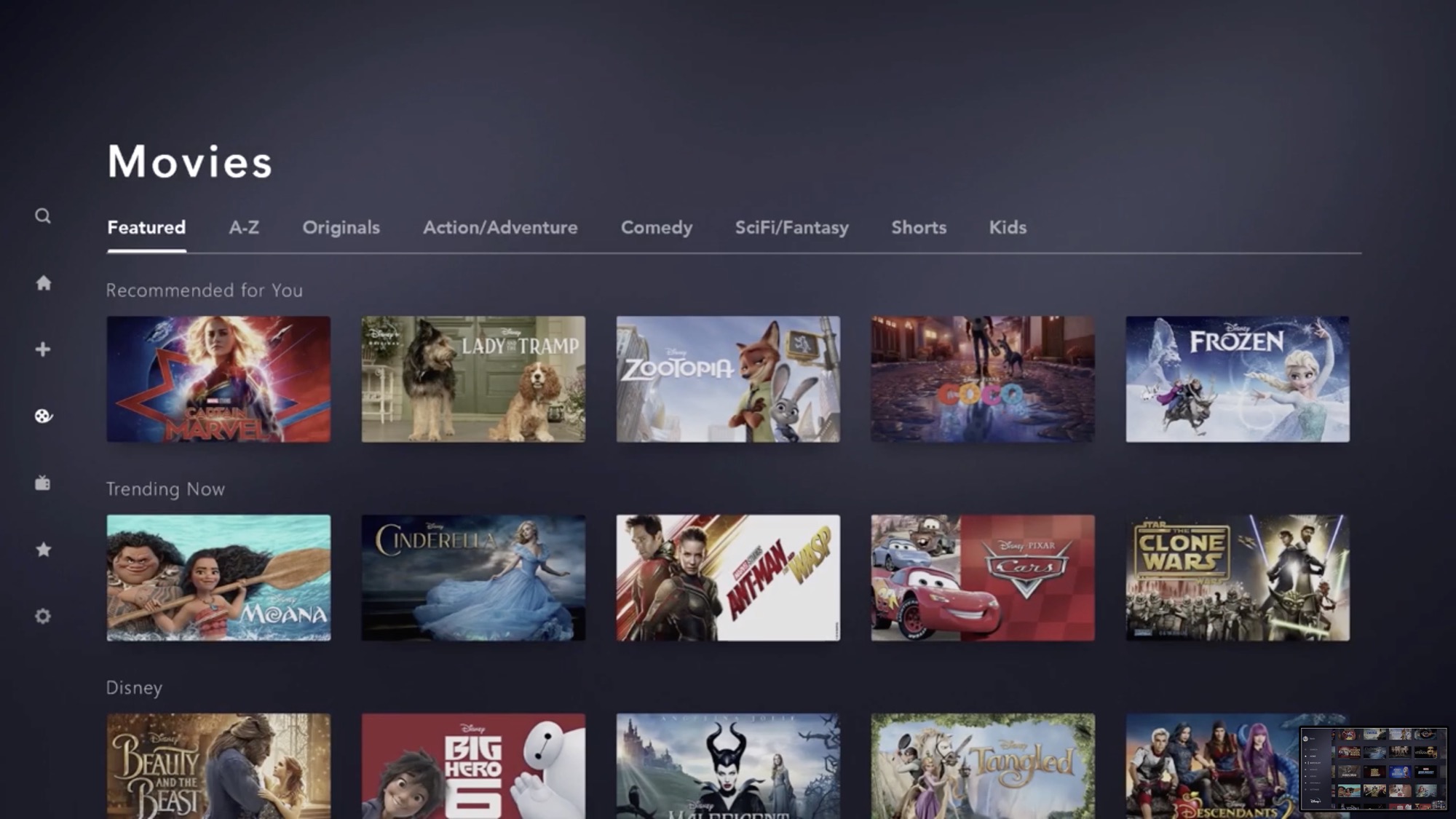Click the picture-in-picture preview in corner

click(1373, 768)
